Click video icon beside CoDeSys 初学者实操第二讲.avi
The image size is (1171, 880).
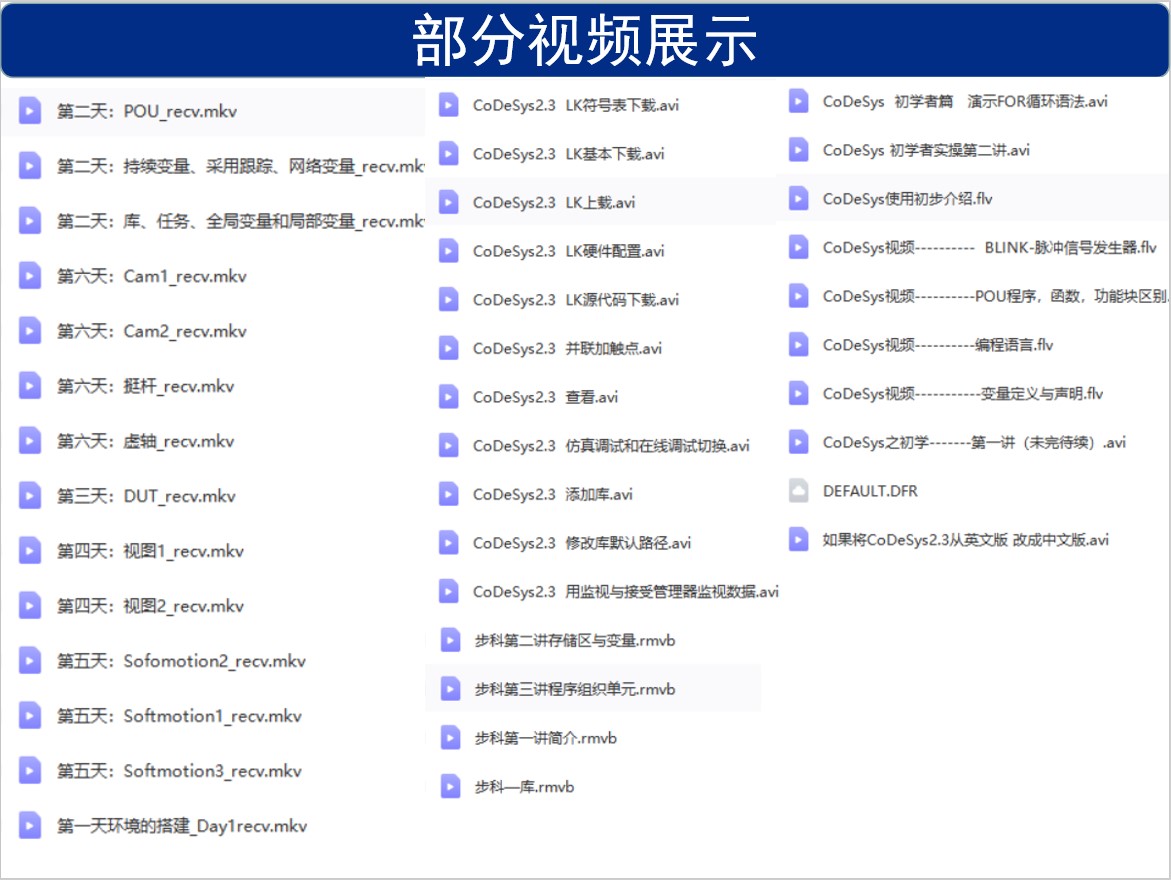pyautogui.click(x=798, y=149)
